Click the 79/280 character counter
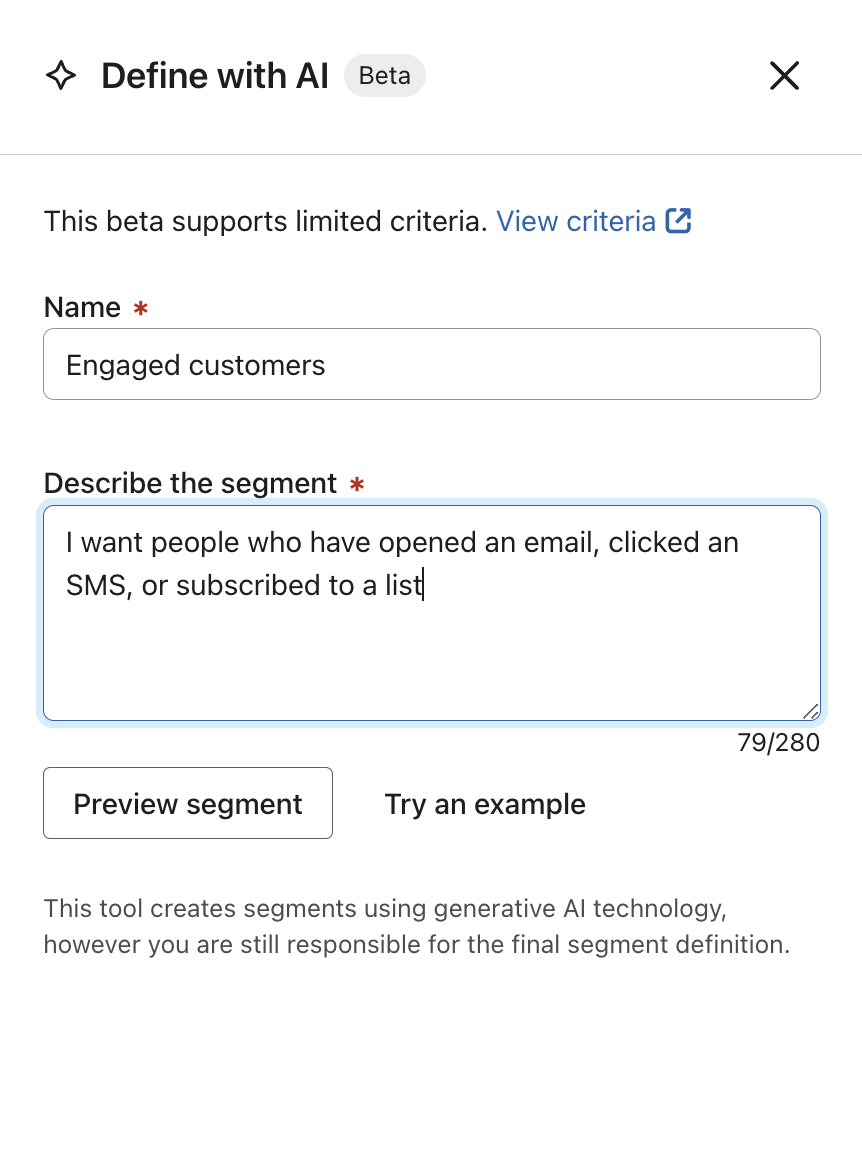Image resolution: width=862 pixels, height=1156 pixels. [778, 742]
